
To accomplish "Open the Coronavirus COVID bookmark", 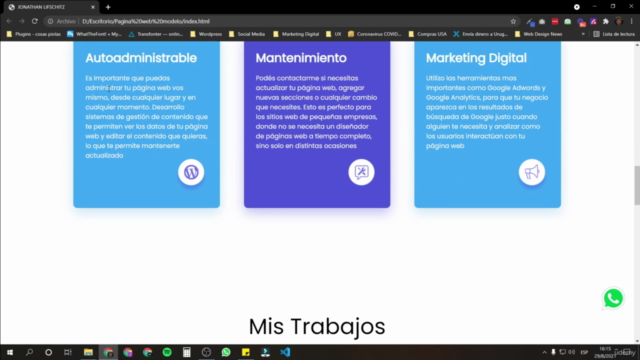I will pos(375,34).
